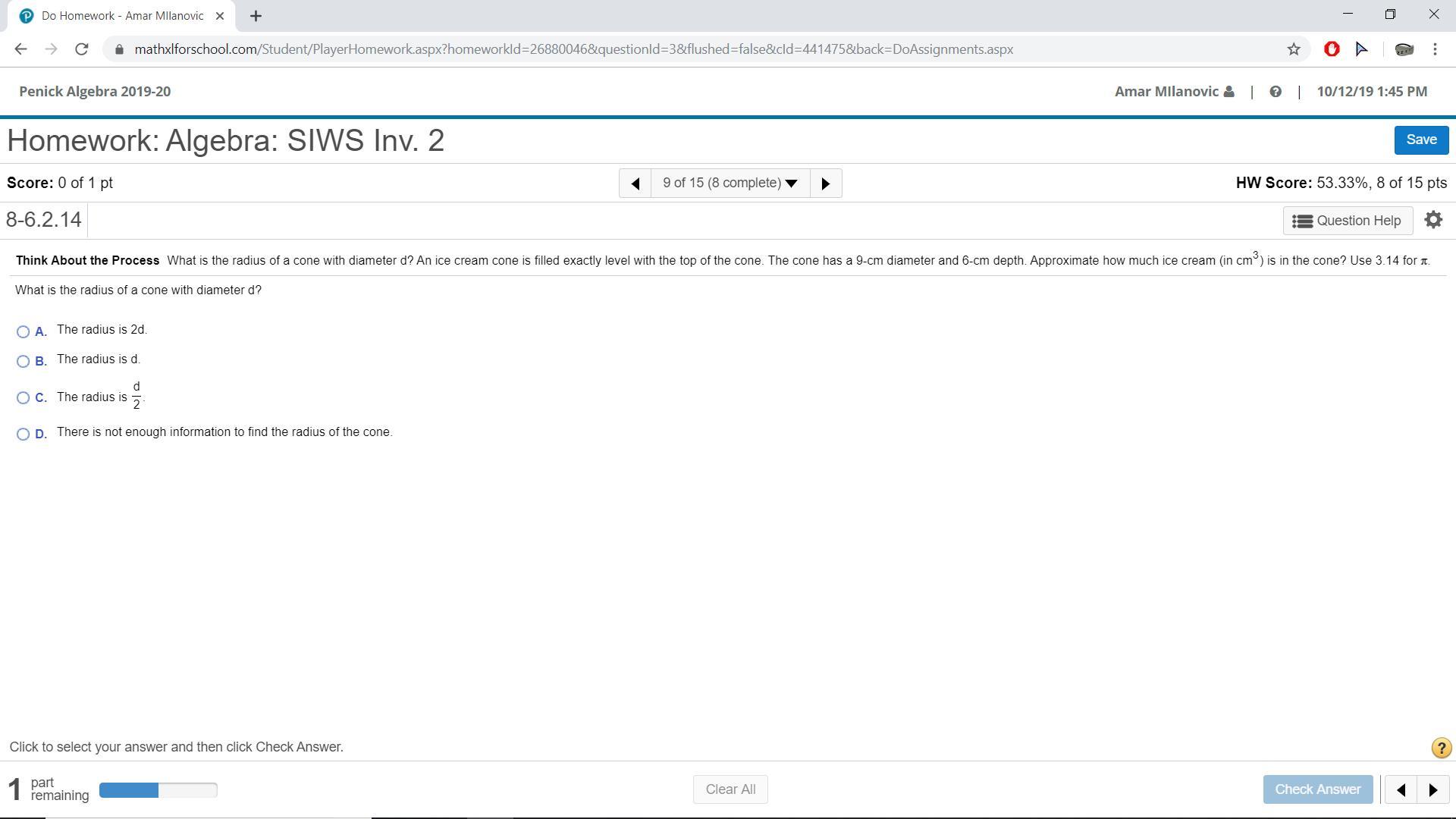The width and height of the screenshot is (1456, 819).
Task: Select option B radius is d
Action: tap(24, 361)
